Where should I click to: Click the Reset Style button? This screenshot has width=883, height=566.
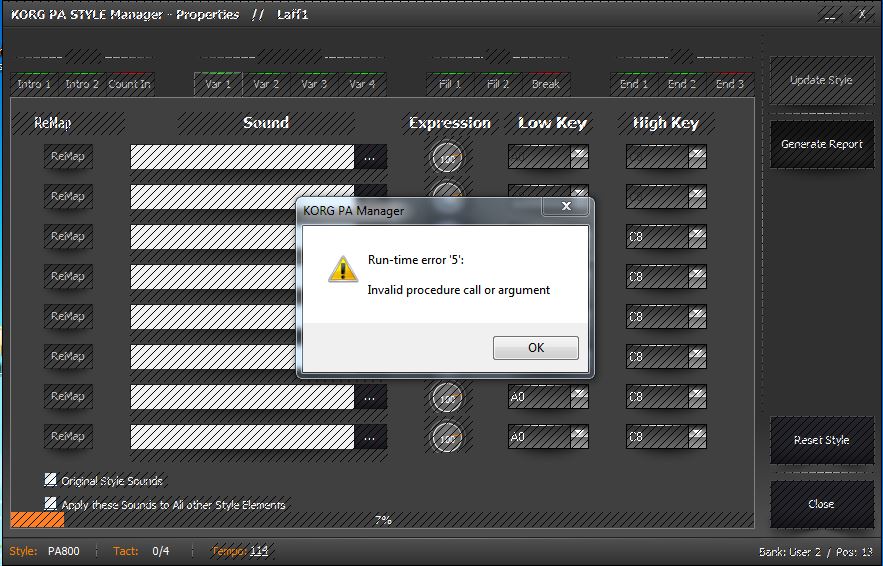(821, 440)
